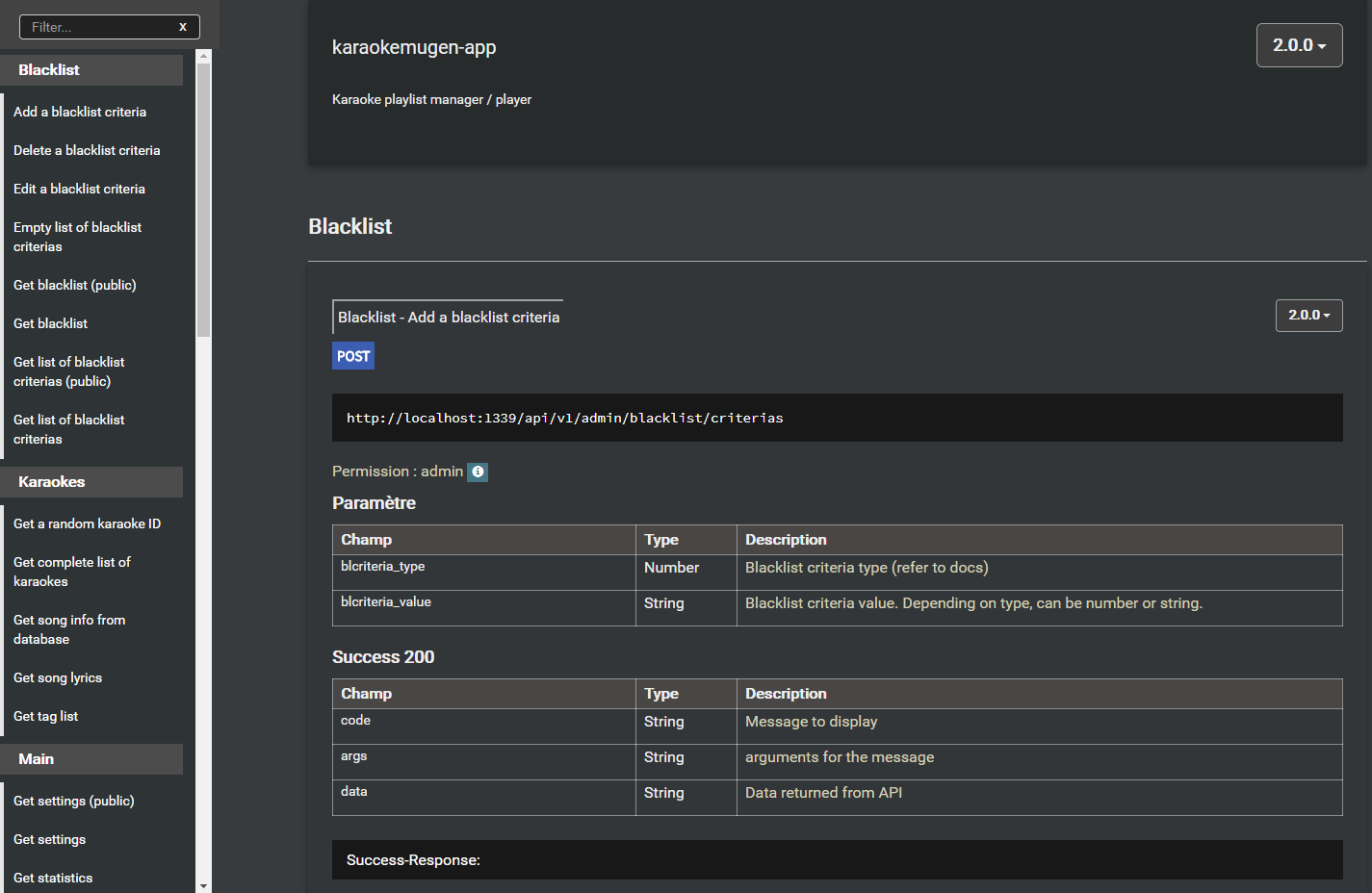Click the POST method badge

353,356
